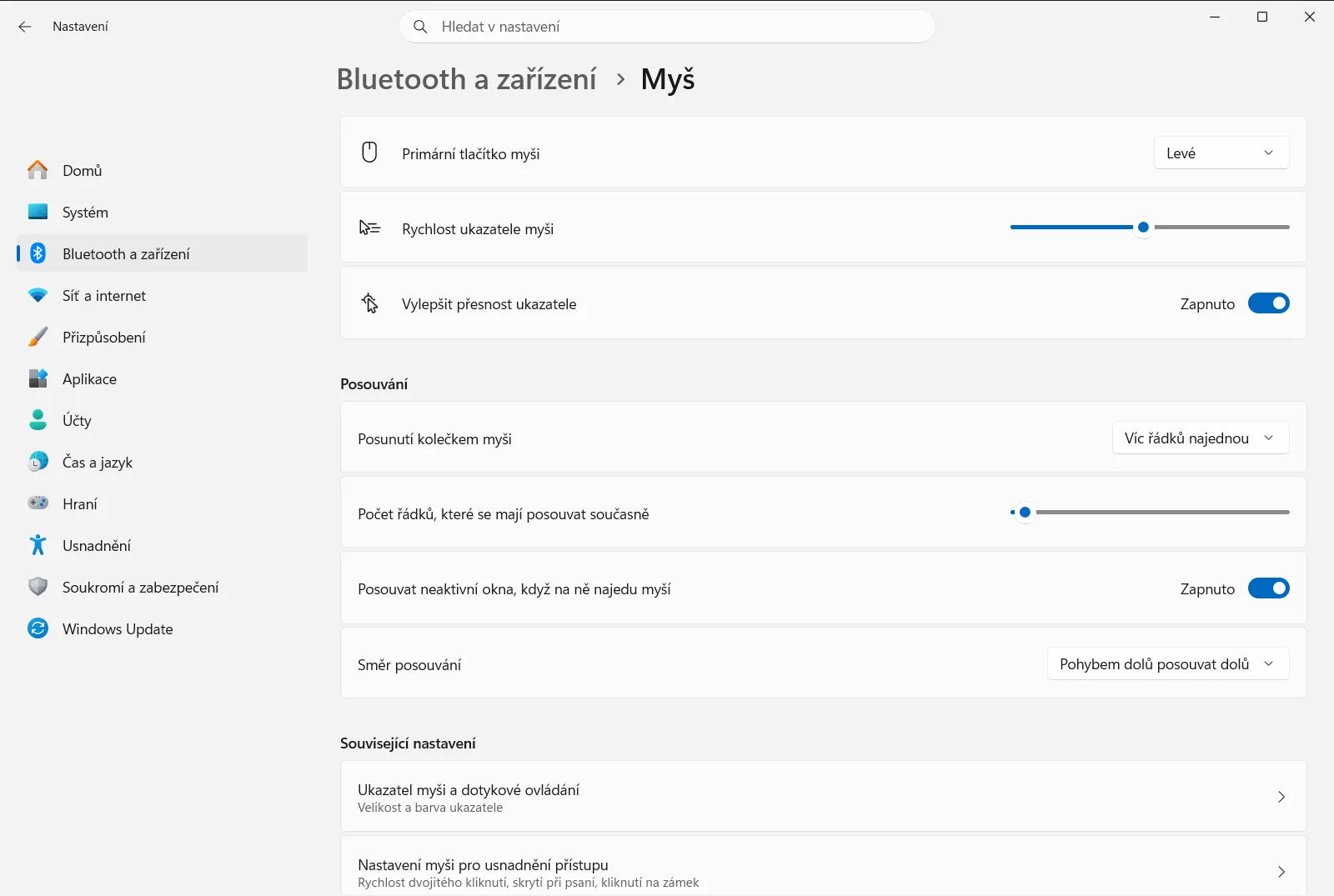Click the search magnifier icon

421,27
